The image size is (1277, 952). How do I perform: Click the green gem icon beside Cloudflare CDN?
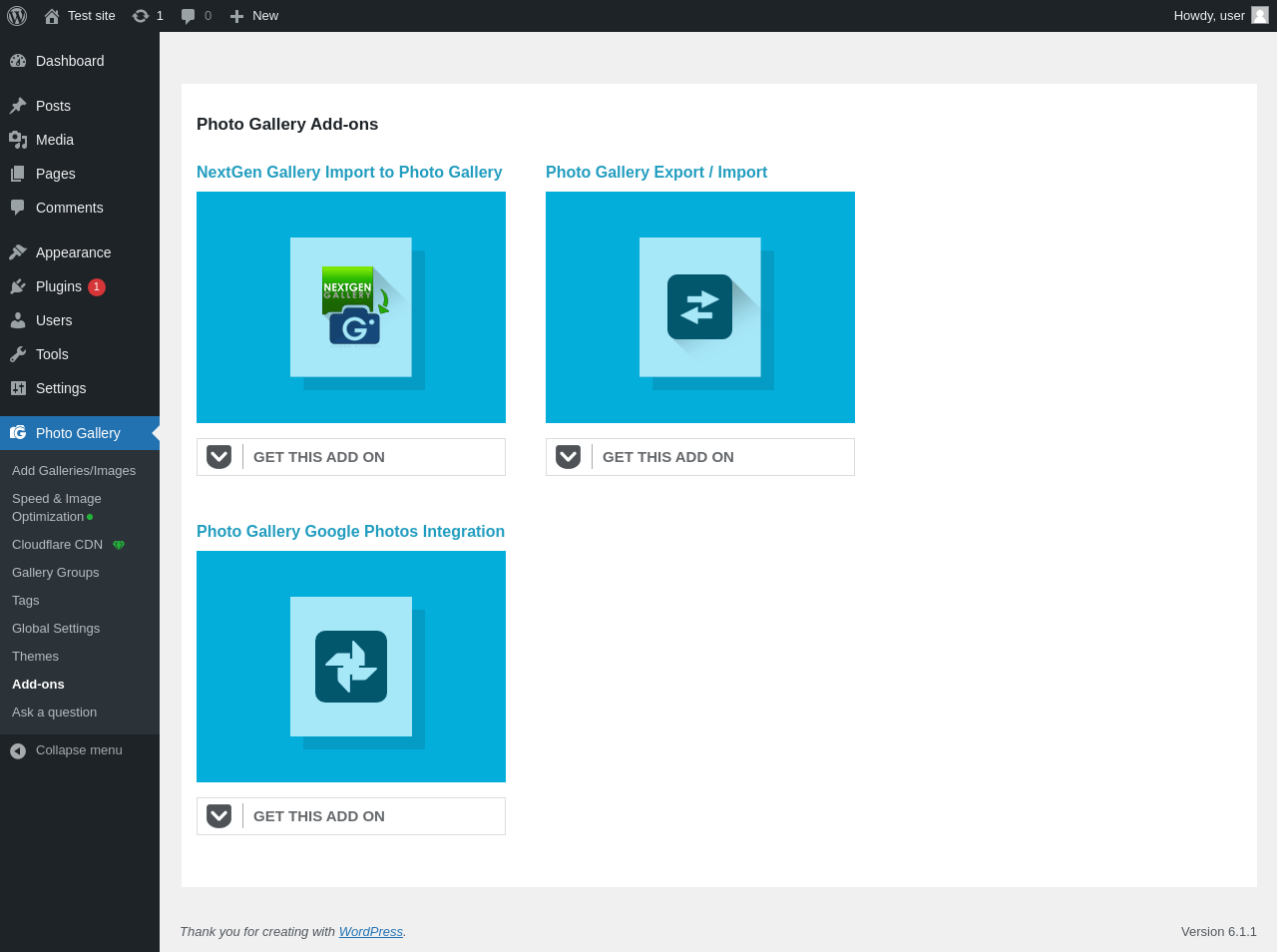point(119,545)
